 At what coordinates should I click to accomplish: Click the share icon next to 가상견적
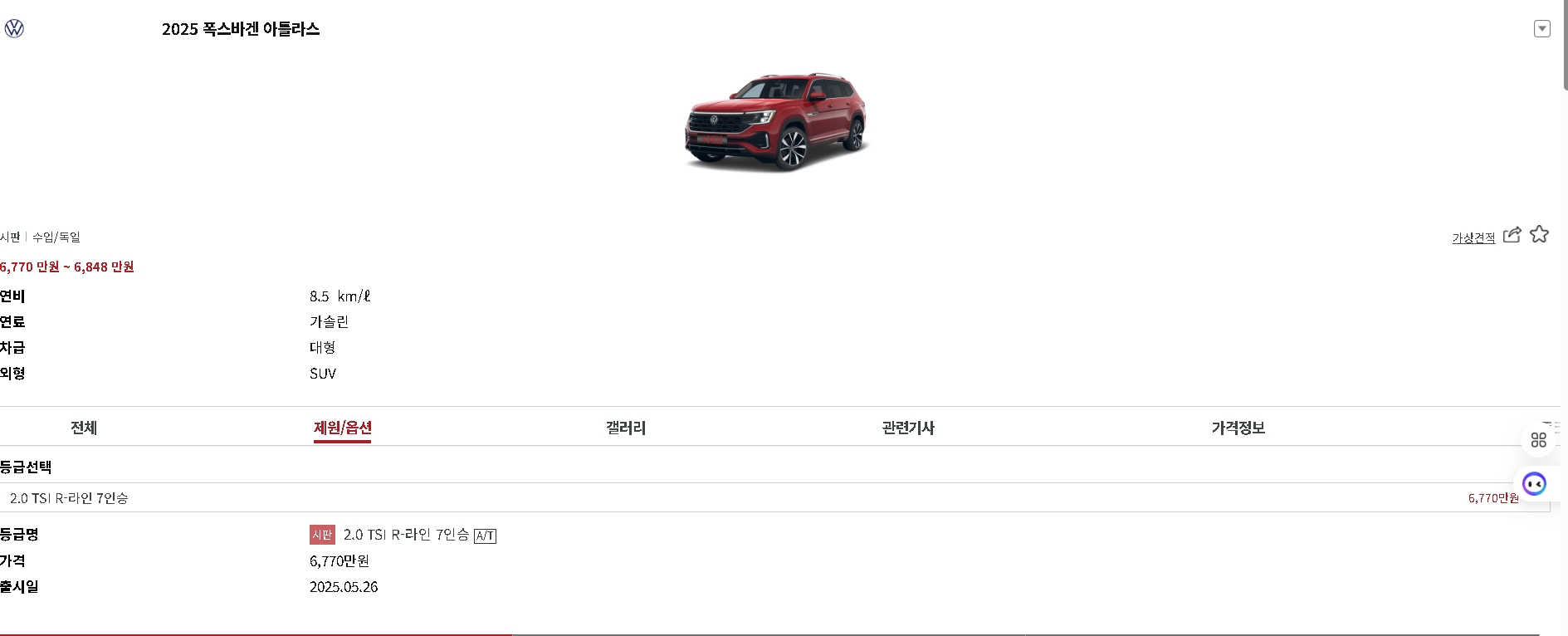pyautogui.click(x=1512, y=235)
